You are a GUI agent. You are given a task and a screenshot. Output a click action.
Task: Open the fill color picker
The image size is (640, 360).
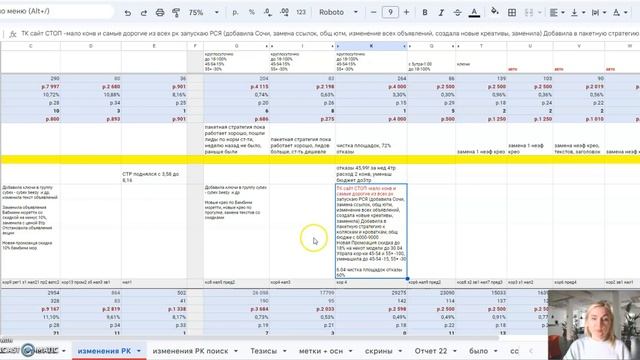495,12
